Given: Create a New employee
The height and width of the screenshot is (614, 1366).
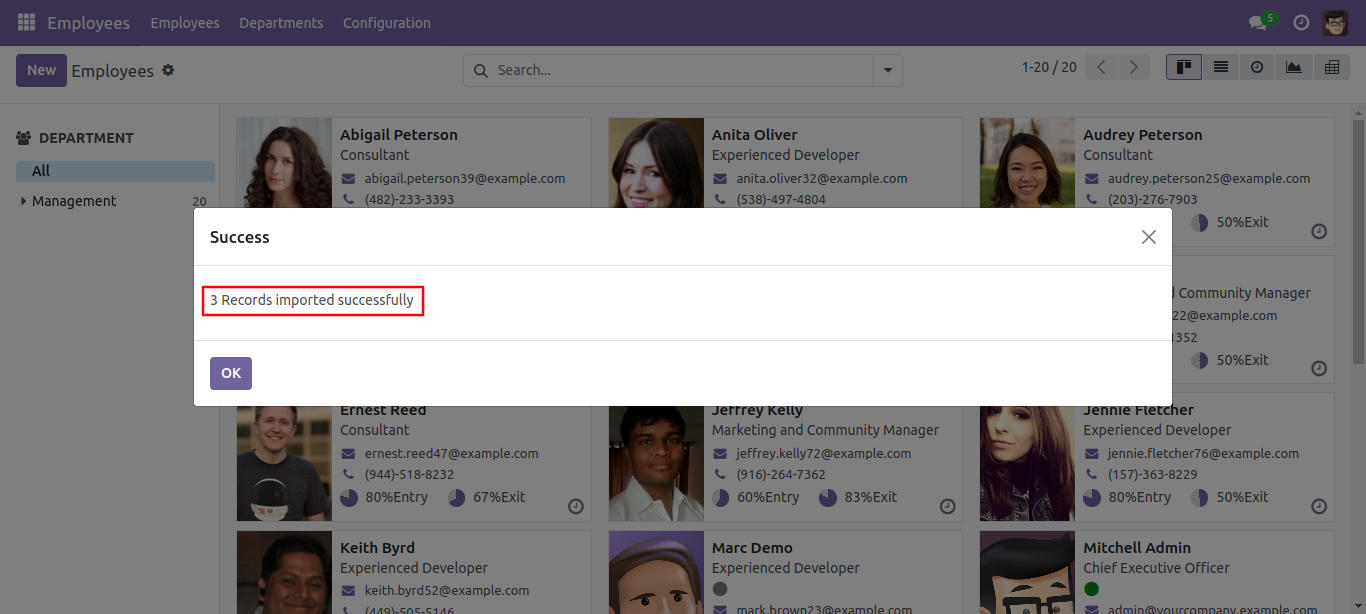Looking at the screenshot, I should (x=41, y=70).
